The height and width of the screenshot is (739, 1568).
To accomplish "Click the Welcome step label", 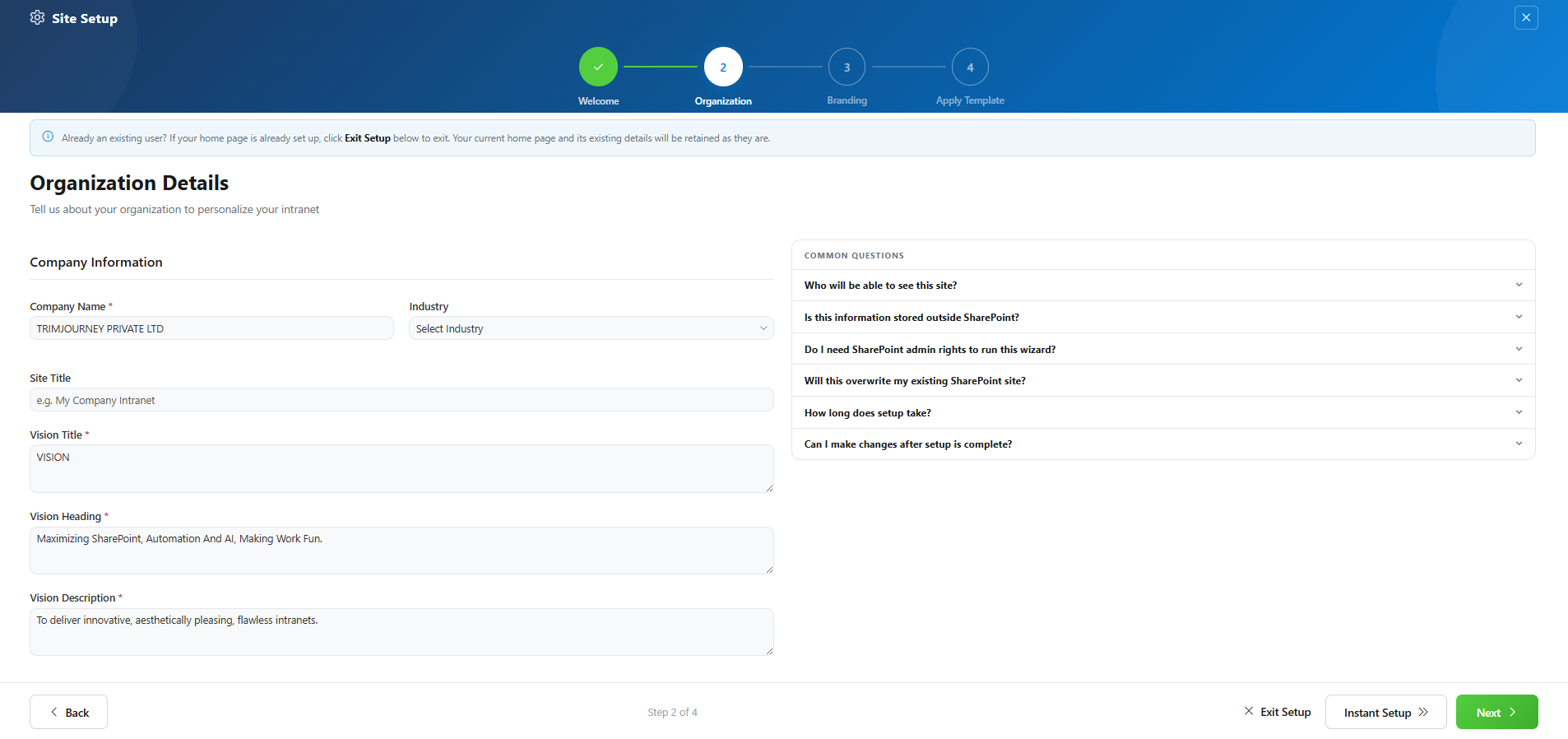I will click(598, 101).
